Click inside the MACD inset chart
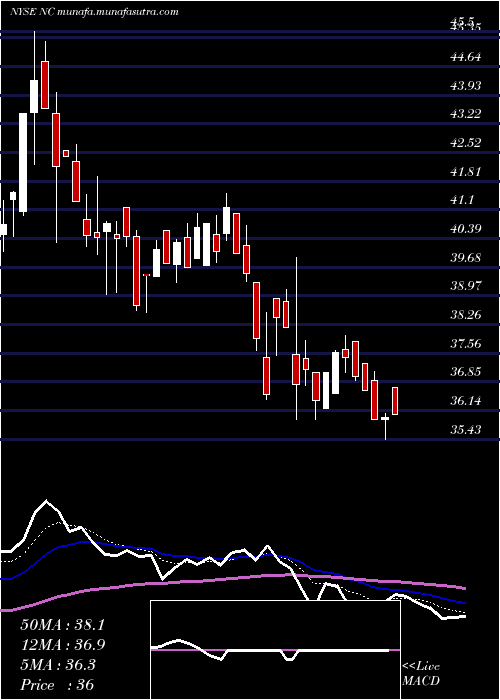 point(275,650)
